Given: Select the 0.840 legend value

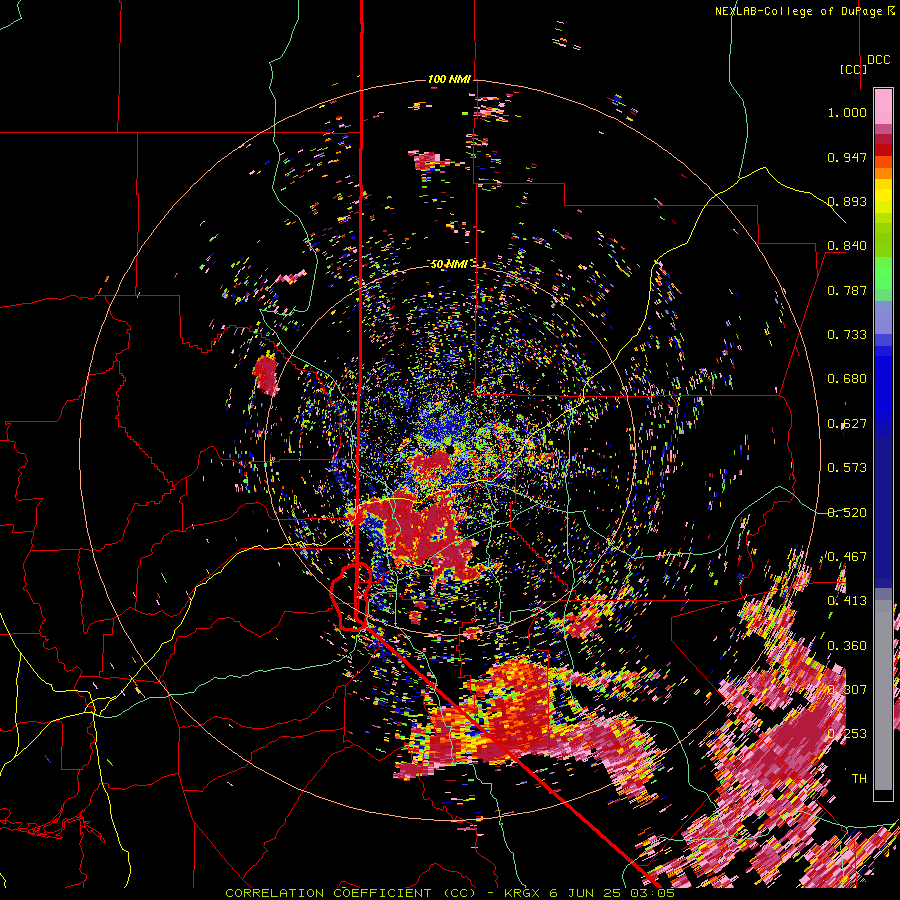Looking at the screenshot, I should (x=847, y=246).
